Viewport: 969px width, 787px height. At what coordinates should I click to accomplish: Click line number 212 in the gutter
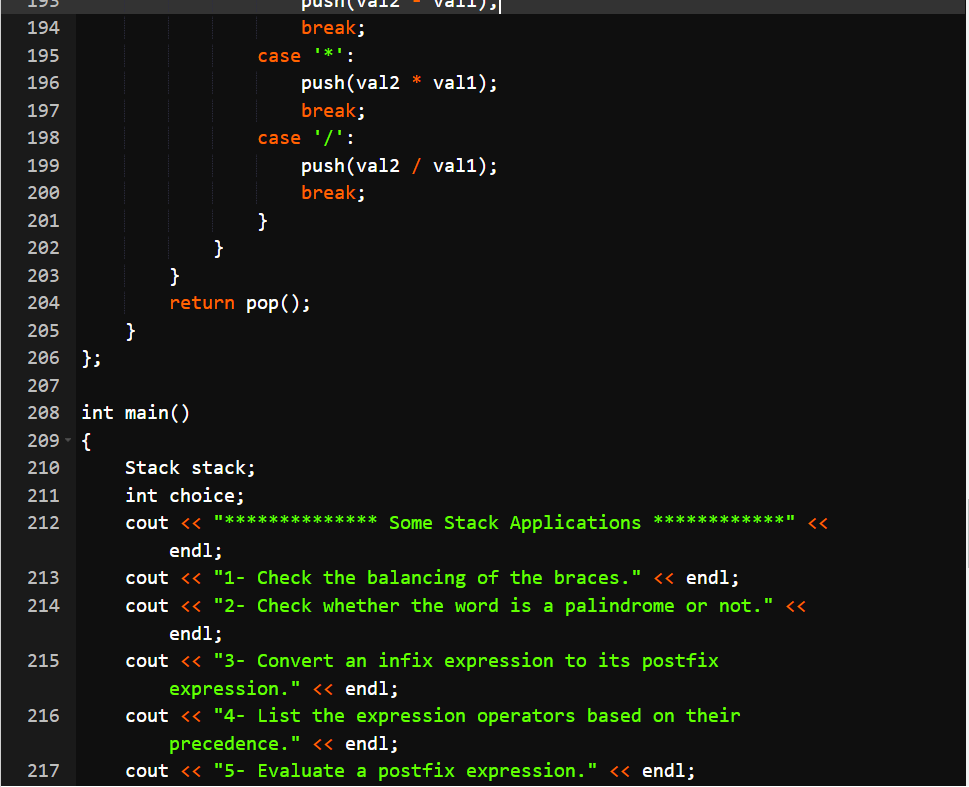(43, 522)
